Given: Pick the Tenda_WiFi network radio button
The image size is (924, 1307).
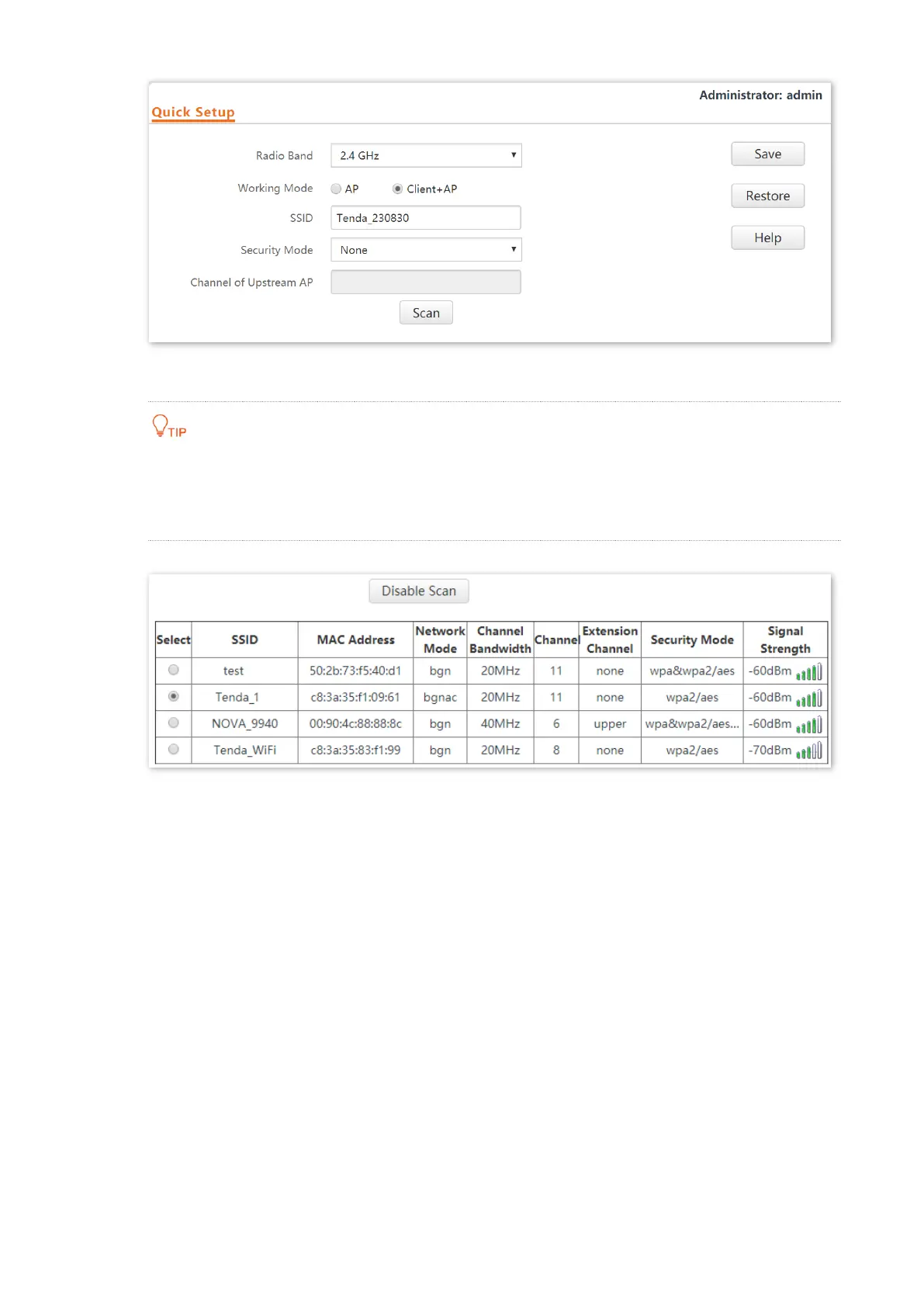Looking at the screenshot, I should [x=174, y=749].
